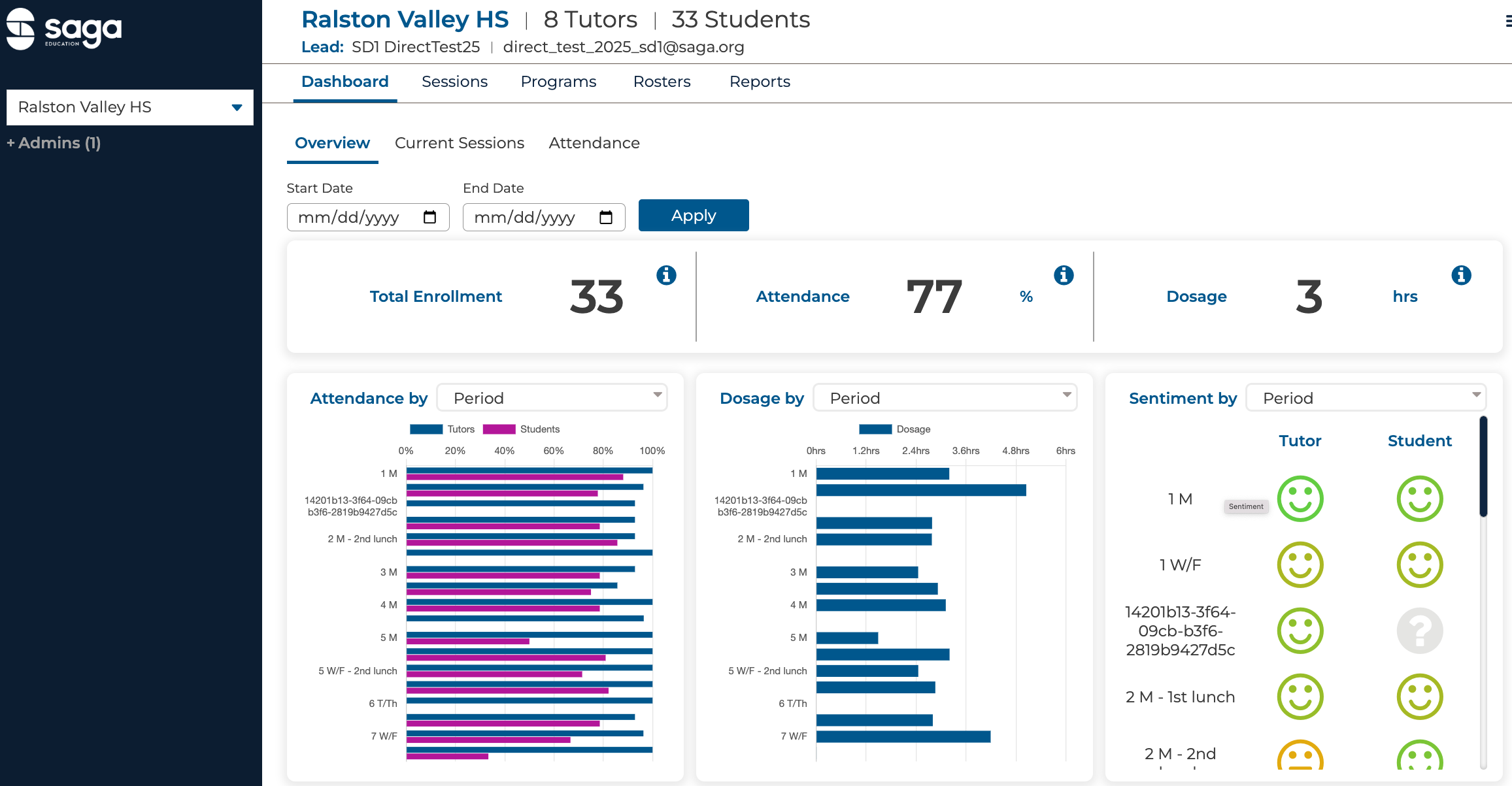Open the Attendance by Period dropdown
The image size is (1512, 786).
552,398
